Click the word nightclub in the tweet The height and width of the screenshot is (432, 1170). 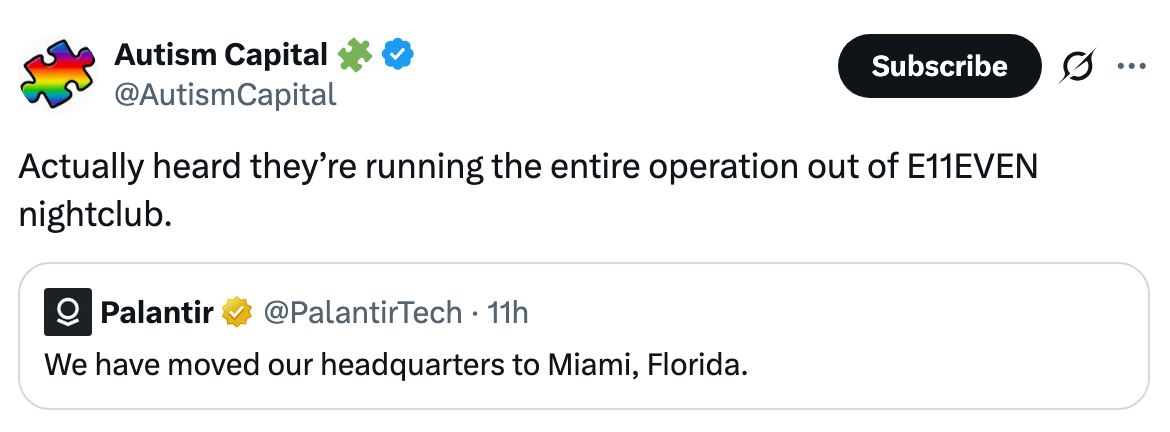(96, 215)
